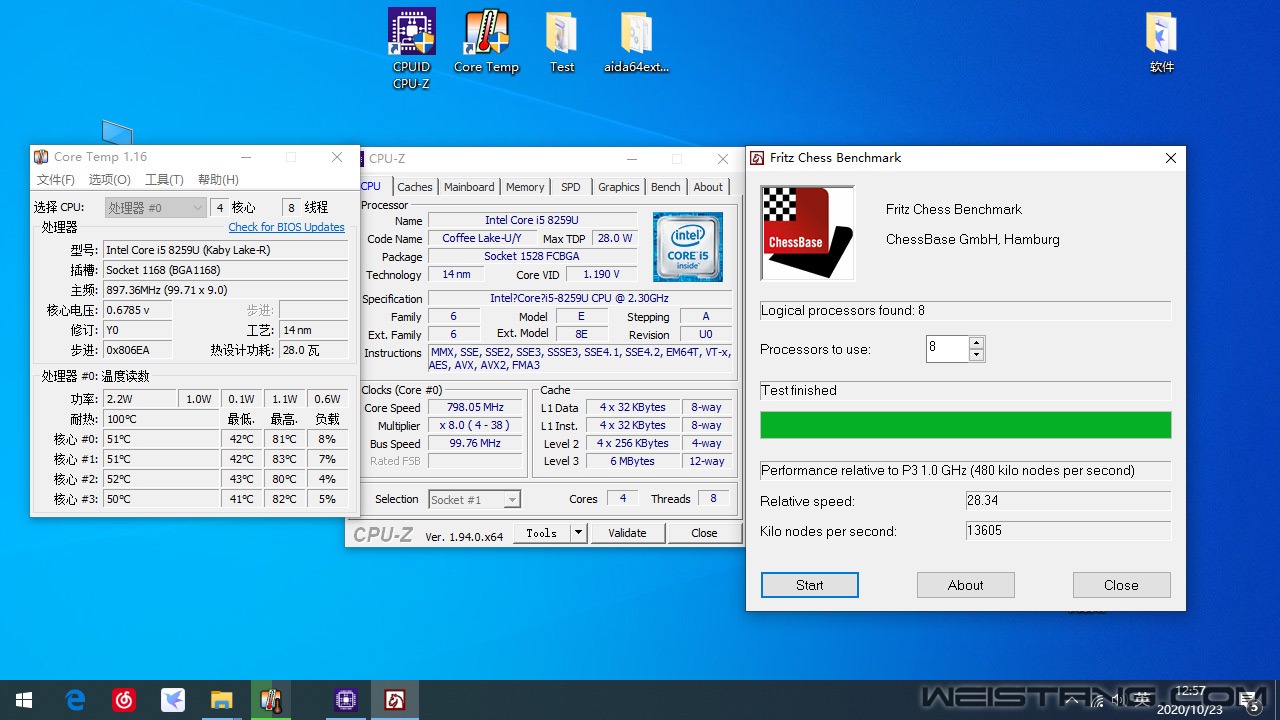1280x720 pixels.
Task: Open the 处理器 #0 CPU selector dropdown
Action: coord(155,208)
